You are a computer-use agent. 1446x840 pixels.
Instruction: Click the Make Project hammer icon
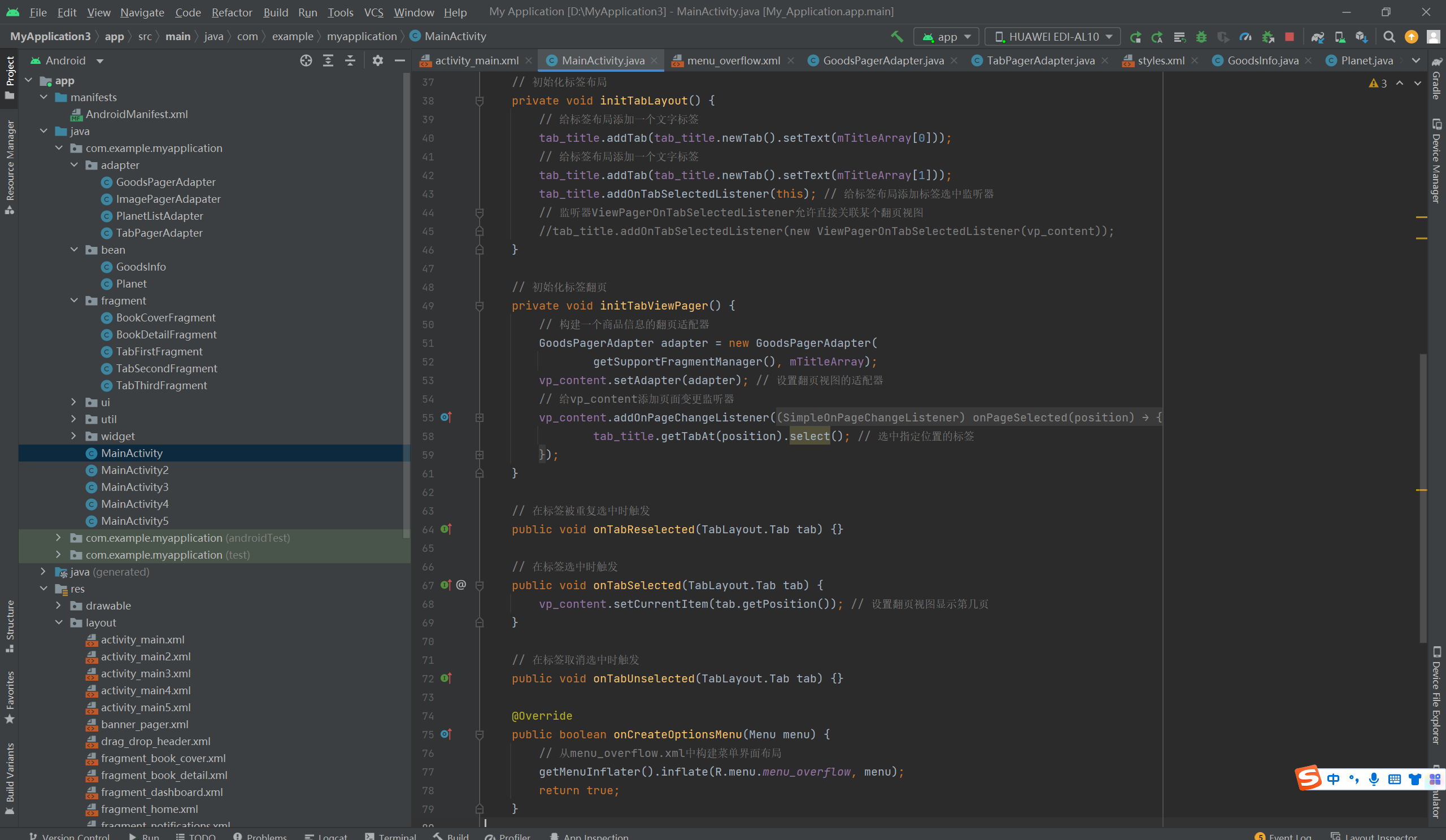(x=896, y=37)
